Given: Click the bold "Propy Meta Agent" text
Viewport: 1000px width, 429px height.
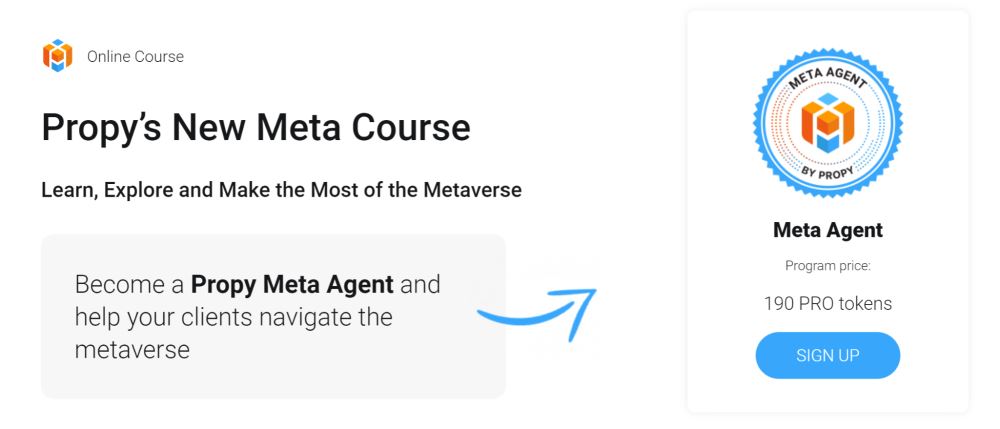Looking at the screenshot, I should pyautogui.click(x=292, y=284).
